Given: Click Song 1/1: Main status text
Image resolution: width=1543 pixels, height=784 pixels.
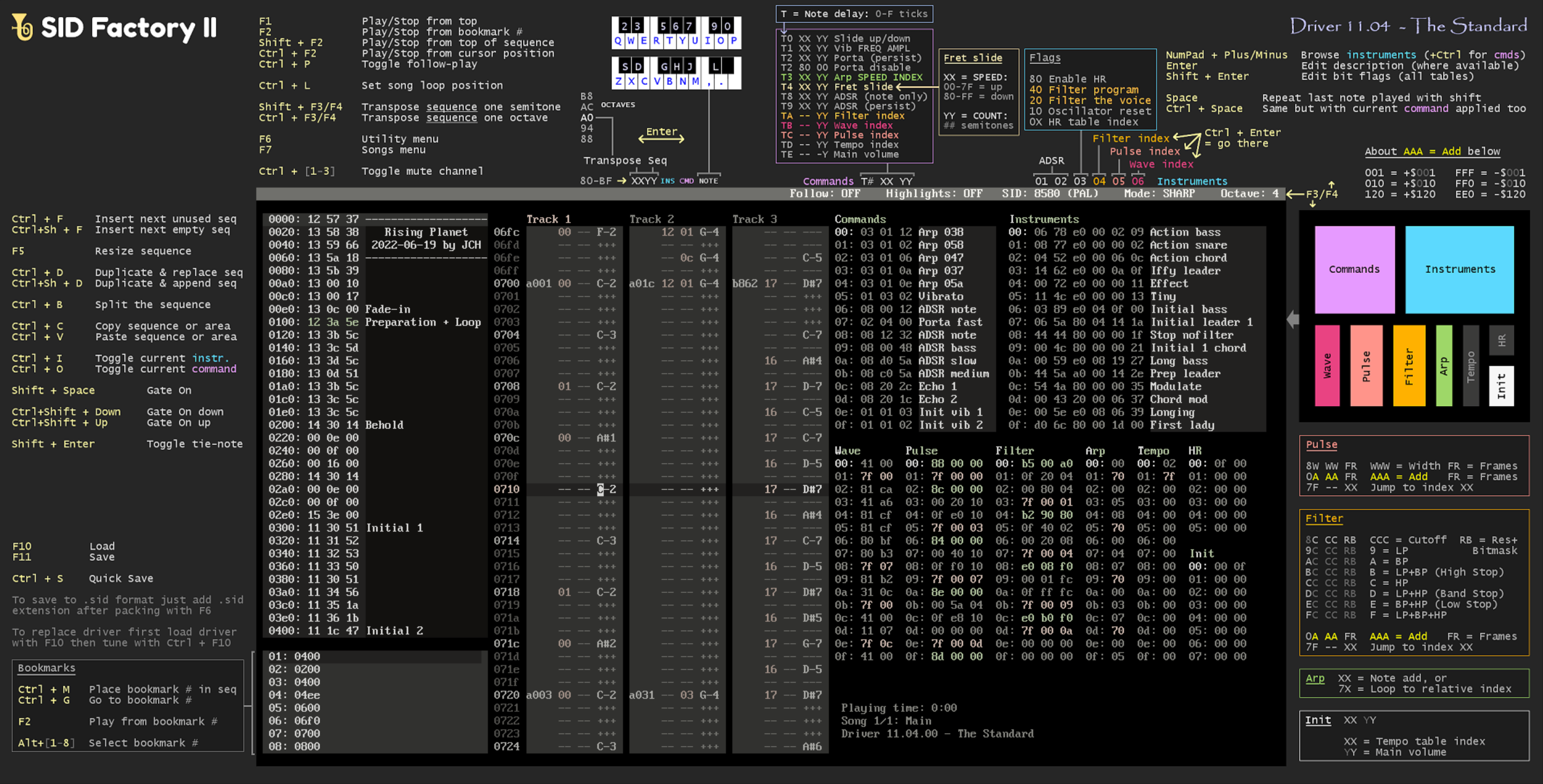Looking at the screenshot, I should [x=886, y=721].
